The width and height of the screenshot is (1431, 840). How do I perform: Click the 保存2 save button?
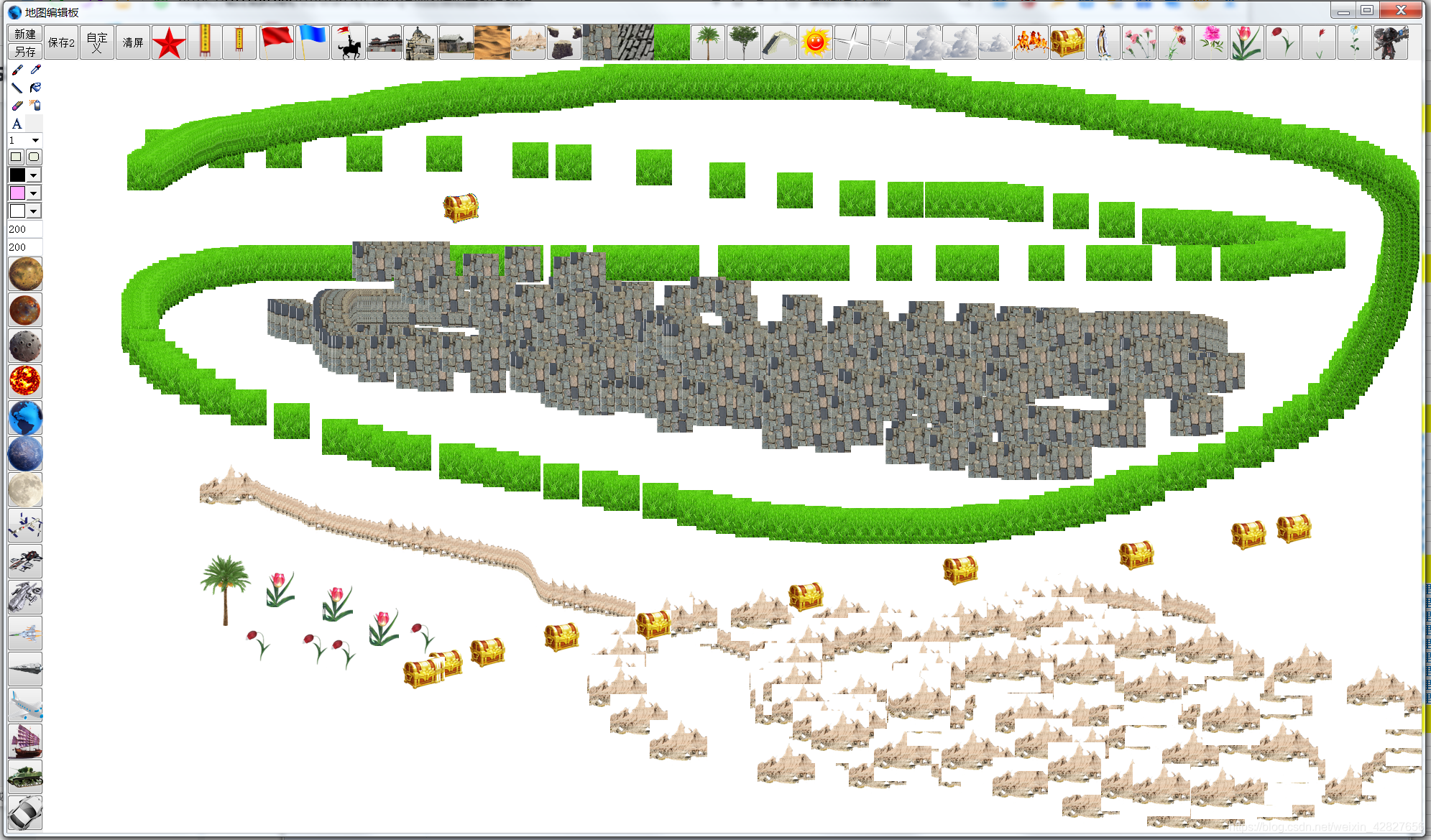(61, 42)
